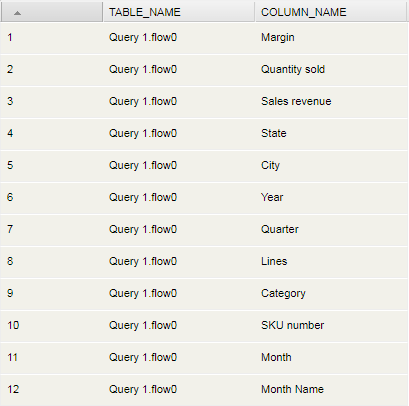Image resolution: width=409 pixels, height=406 pixels.
Task: Click row number 1
Action: (10, 37)
